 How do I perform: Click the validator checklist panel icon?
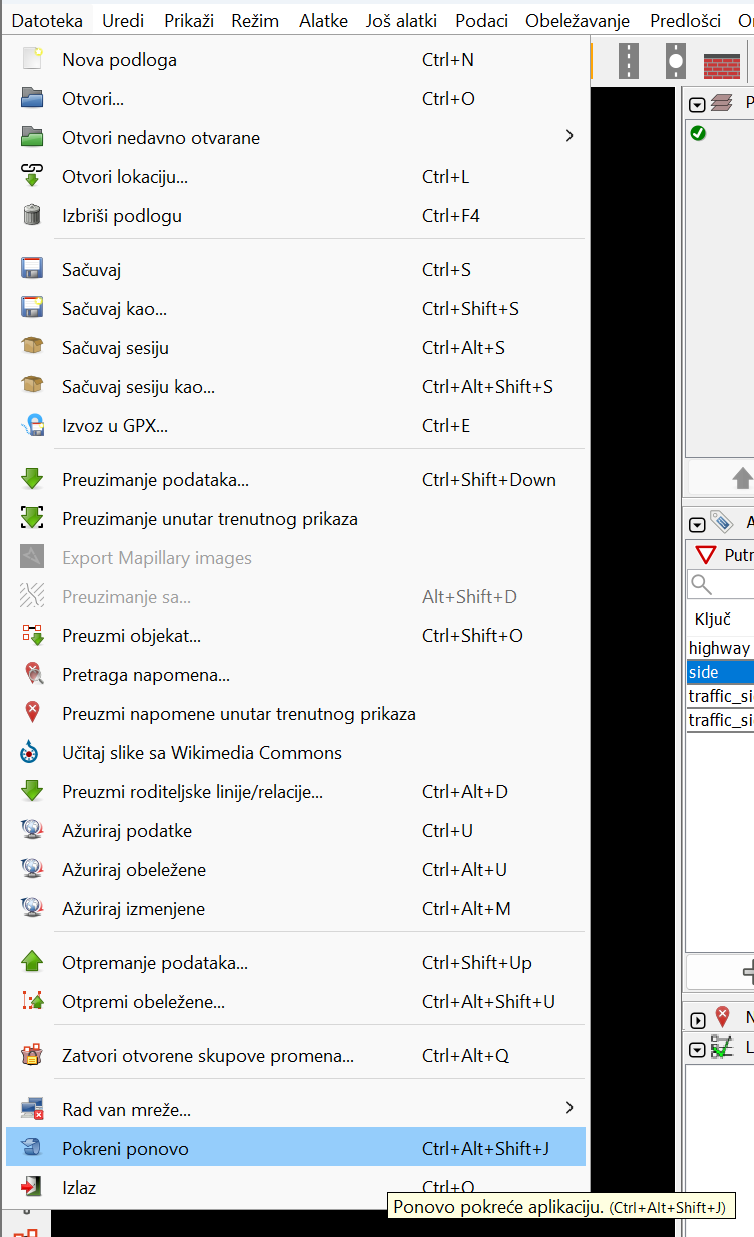click(x=721, y=1048)
